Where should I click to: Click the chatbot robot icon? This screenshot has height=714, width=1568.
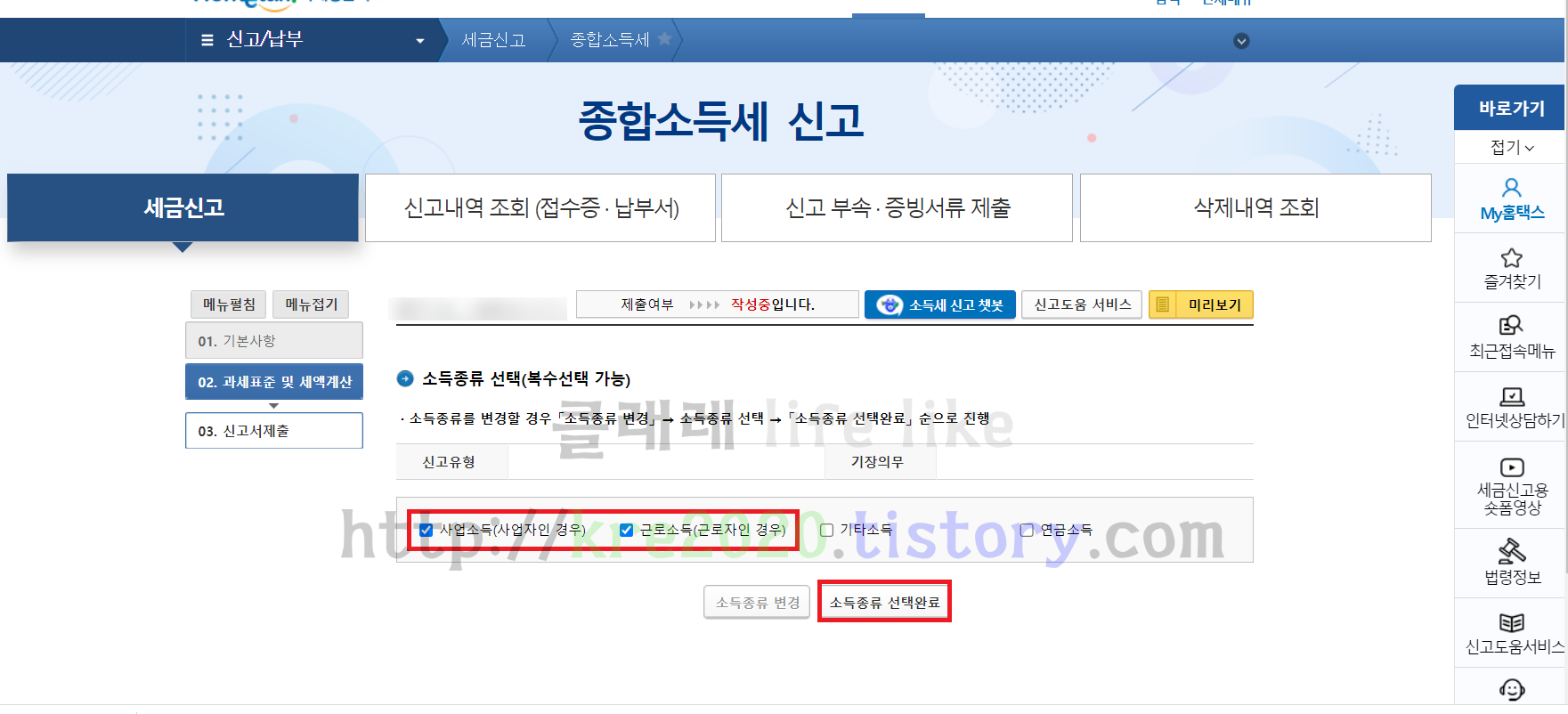coord(889,305)
